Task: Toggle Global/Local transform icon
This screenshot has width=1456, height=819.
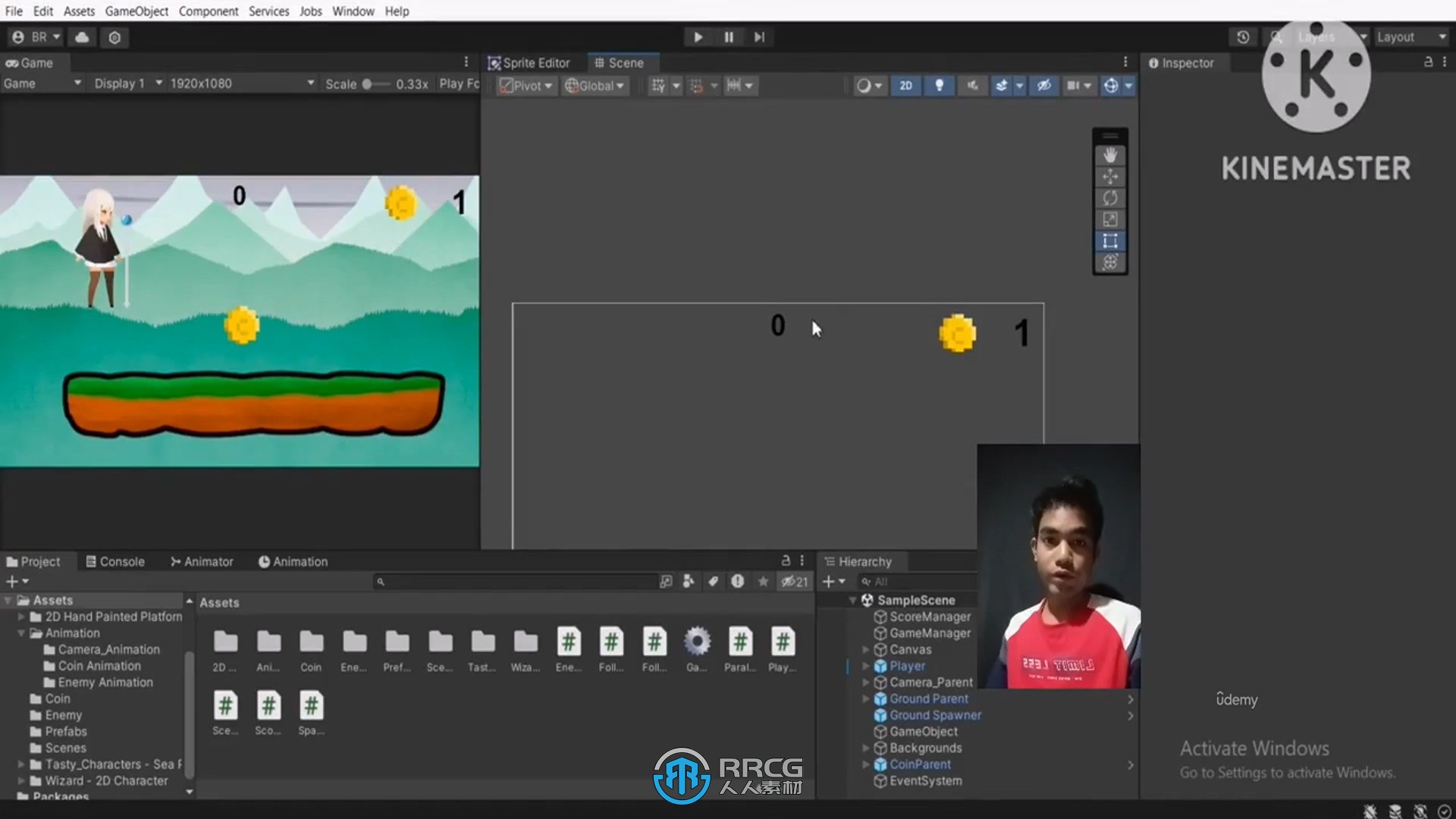Action: pyautogui.click(x=593, y=85)
